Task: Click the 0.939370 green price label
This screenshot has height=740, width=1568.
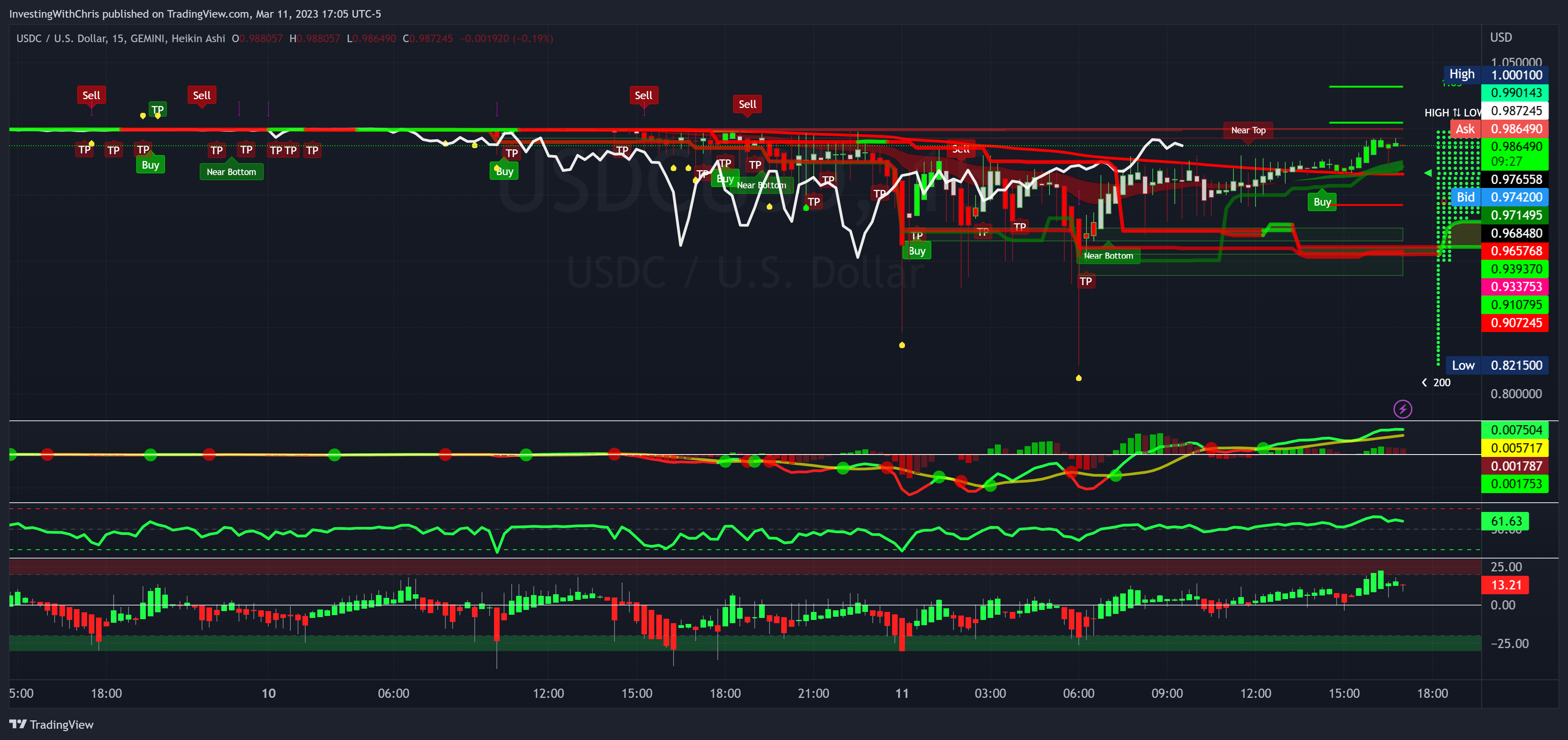Action: click(x=1515, y=269)
